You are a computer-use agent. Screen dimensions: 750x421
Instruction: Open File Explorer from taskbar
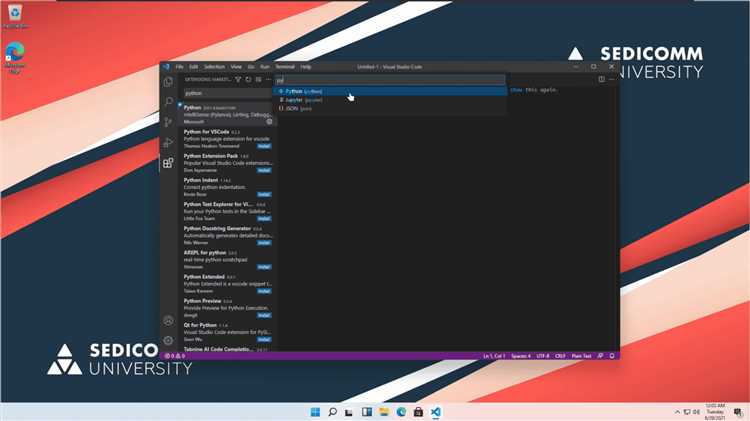click(384, 412)
